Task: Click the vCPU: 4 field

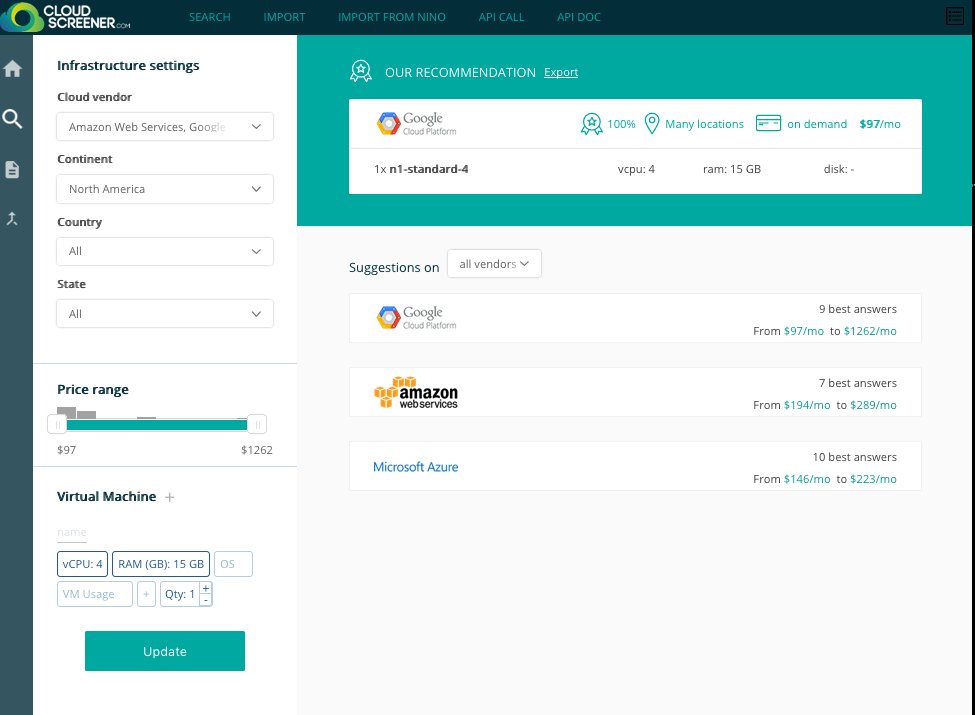Action: click(82, 564)
